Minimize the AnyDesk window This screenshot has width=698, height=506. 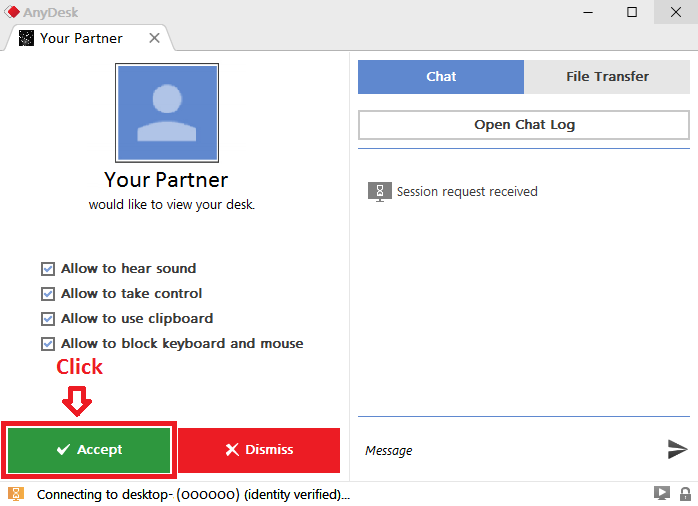(x=588, y=12)
